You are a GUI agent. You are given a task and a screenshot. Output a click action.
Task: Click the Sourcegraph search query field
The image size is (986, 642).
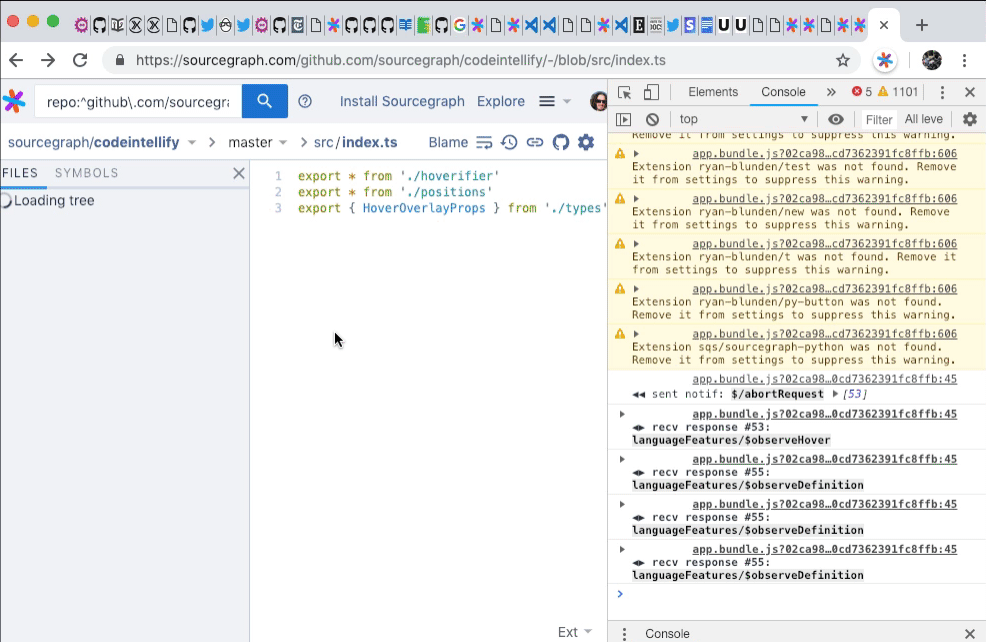click(138, 101)
